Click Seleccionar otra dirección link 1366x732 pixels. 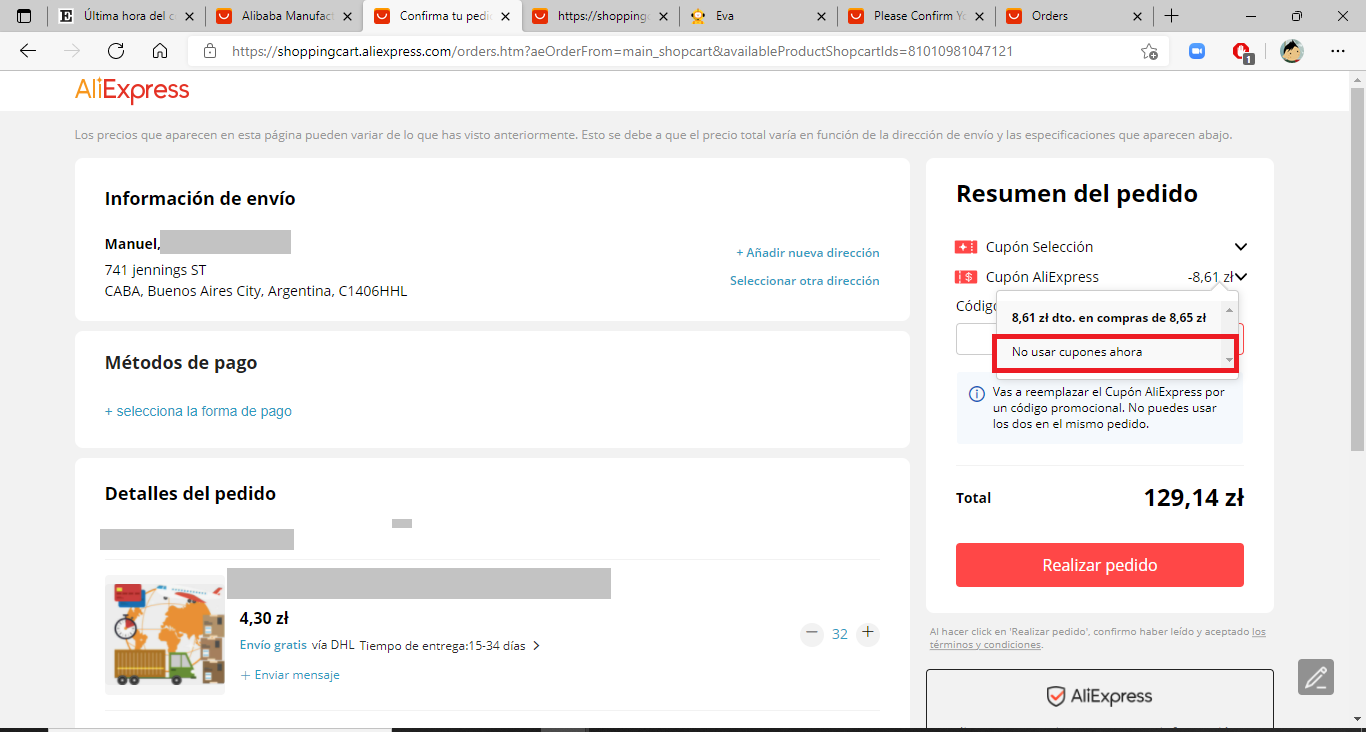point(805,281)
